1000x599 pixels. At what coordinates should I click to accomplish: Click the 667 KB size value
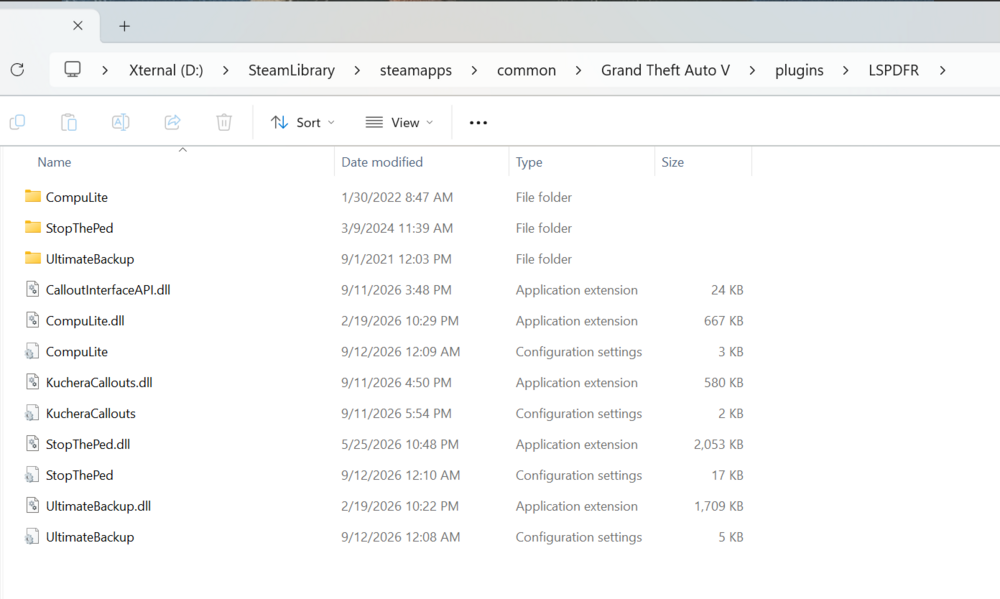click(x=723, y=320)
